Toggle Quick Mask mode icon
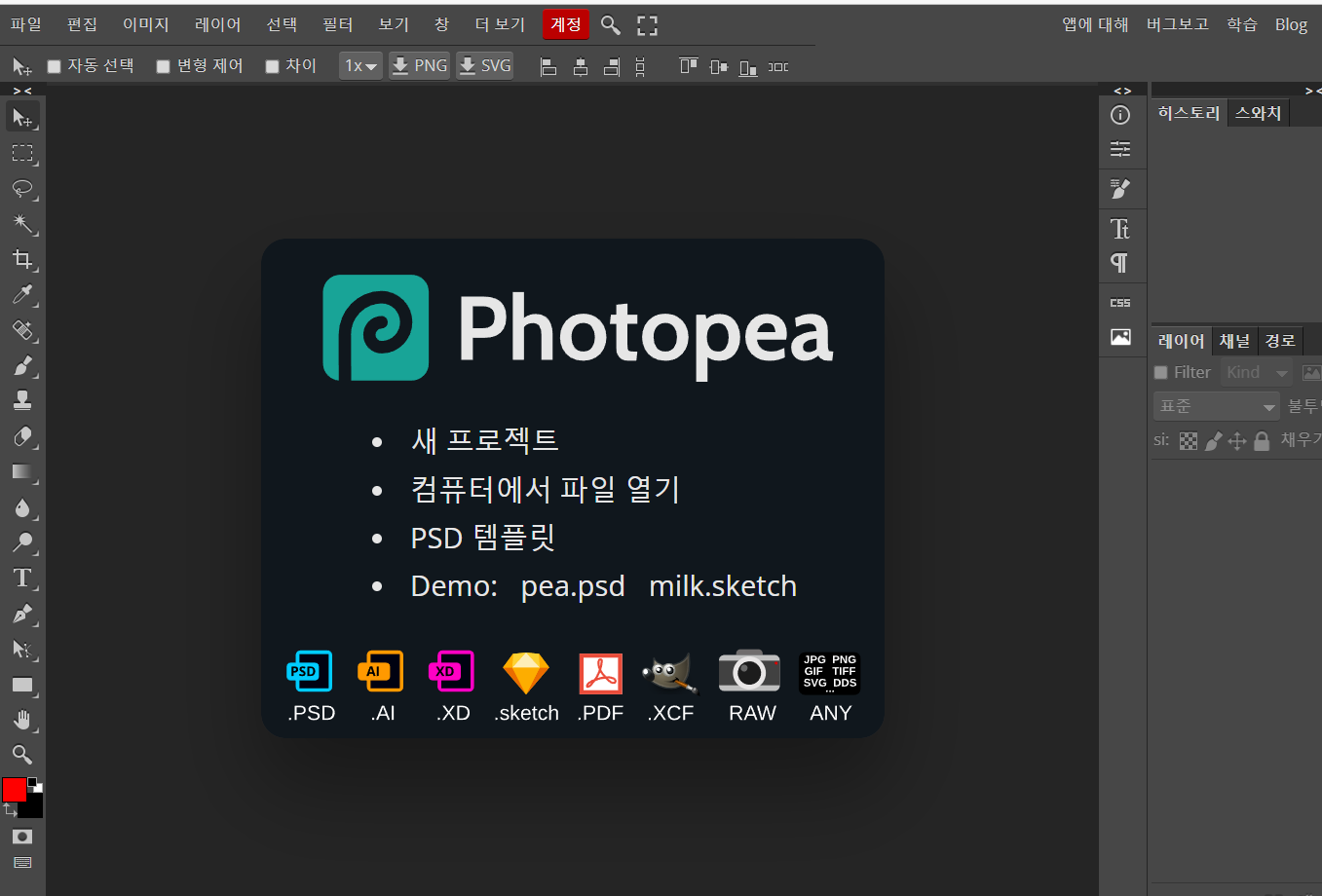Image resolution: width=1322 pixels, height=896 pixels. (22, 837)
